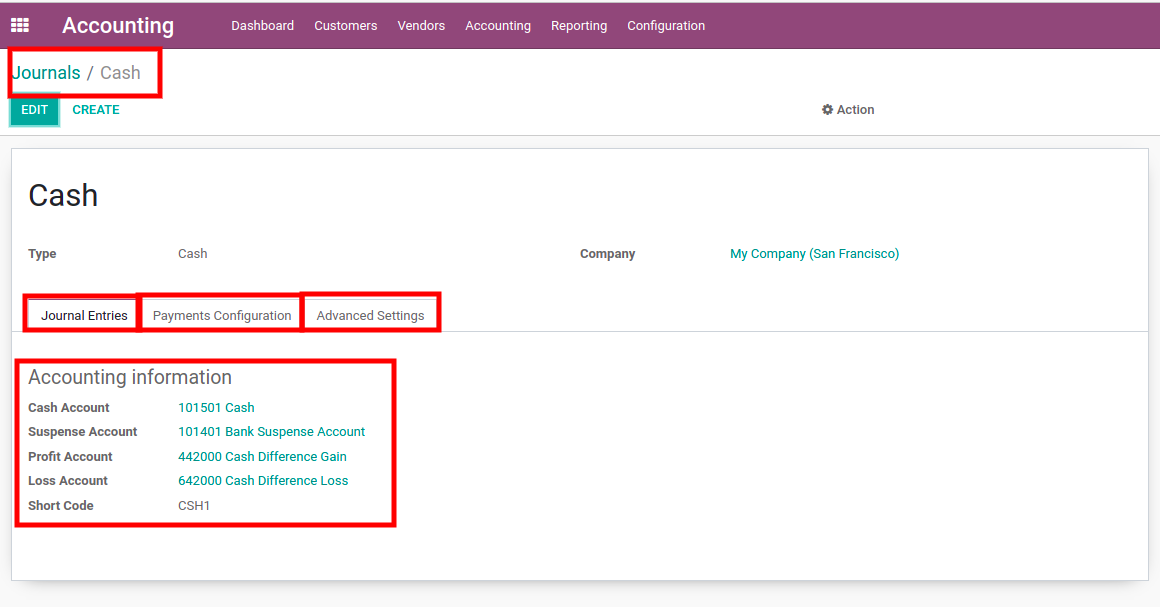1160x607 pixels.
Task: Switch to the Payments Configuration tab
Action: pyautogui.click(x=222, y=315)
